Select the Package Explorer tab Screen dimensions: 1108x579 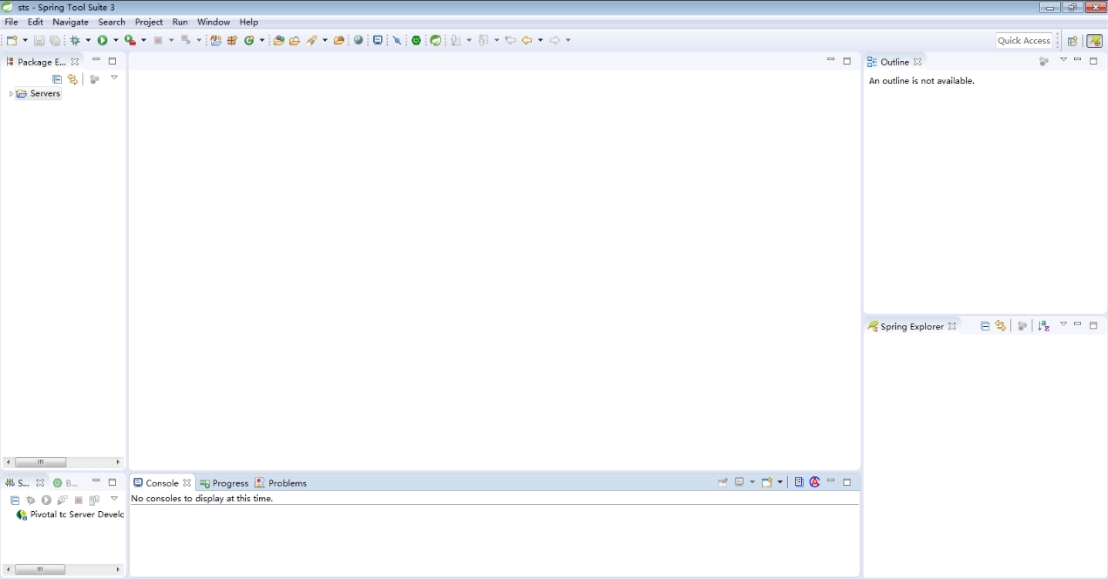[x=41, y=62]
